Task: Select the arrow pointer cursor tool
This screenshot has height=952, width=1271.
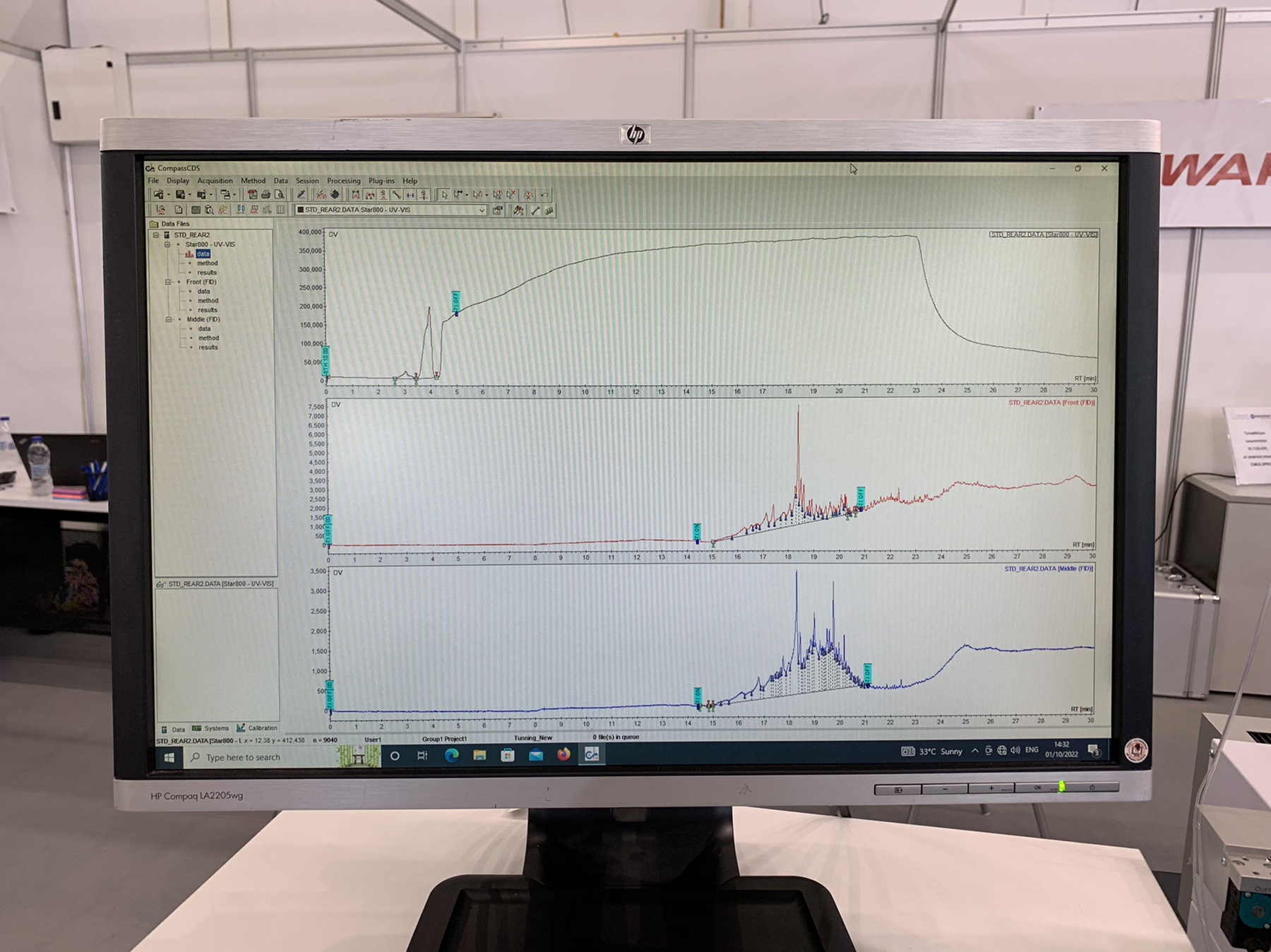Action: 444,195
